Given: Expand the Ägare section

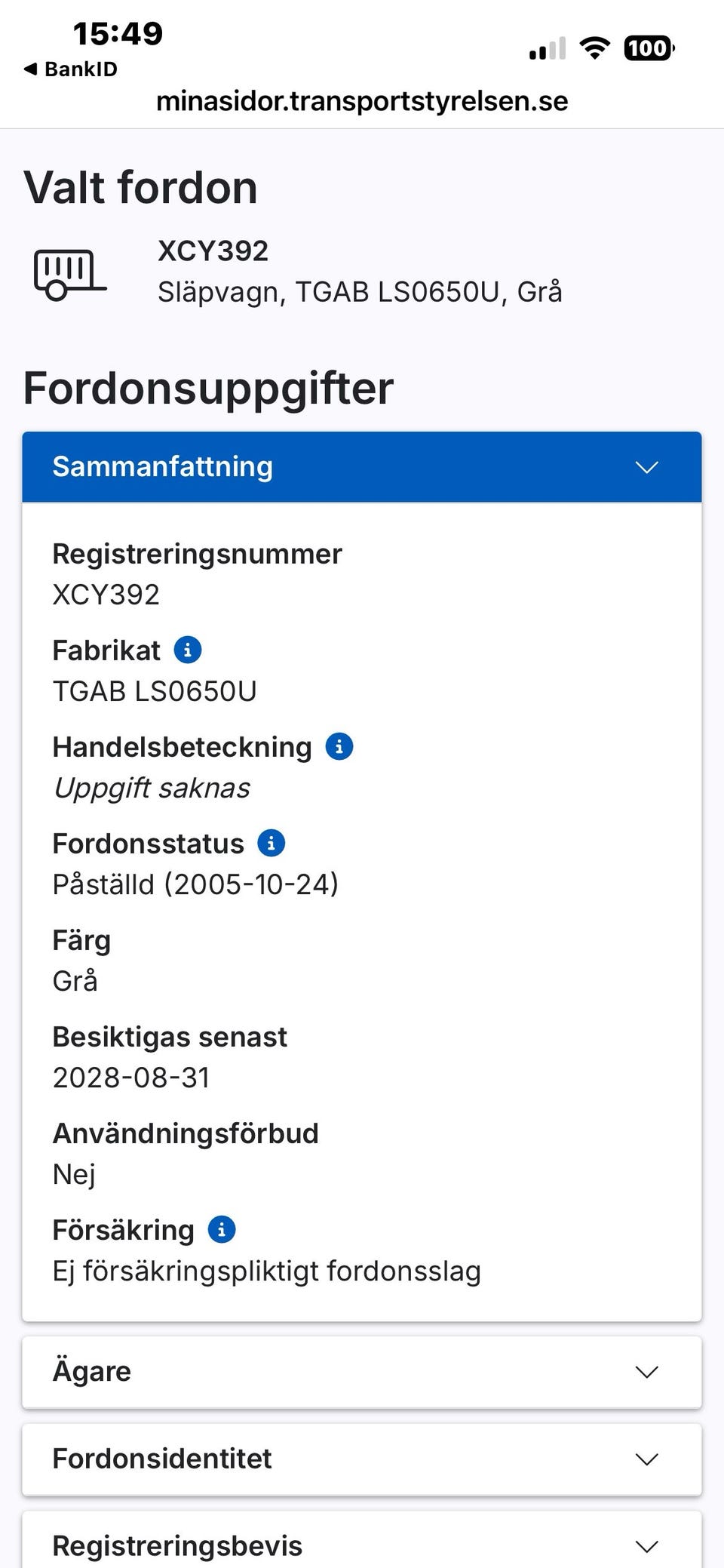Looking at the screenshot, I should coord(362,1372).
